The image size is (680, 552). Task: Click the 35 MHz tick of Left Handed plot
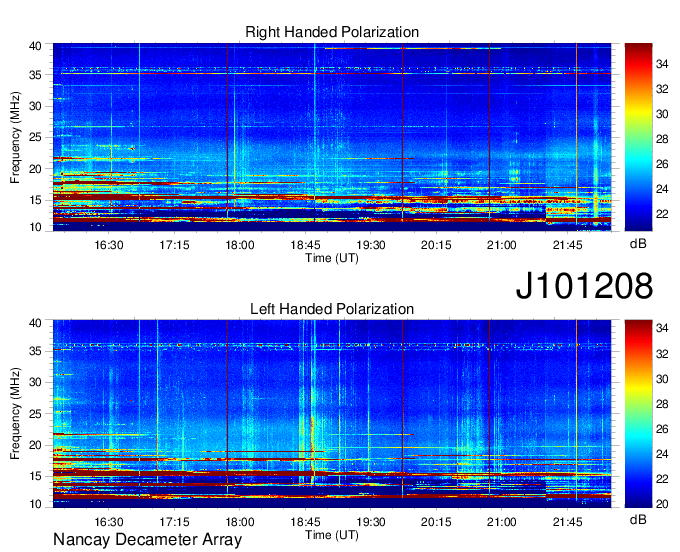[x=36, y=351]
